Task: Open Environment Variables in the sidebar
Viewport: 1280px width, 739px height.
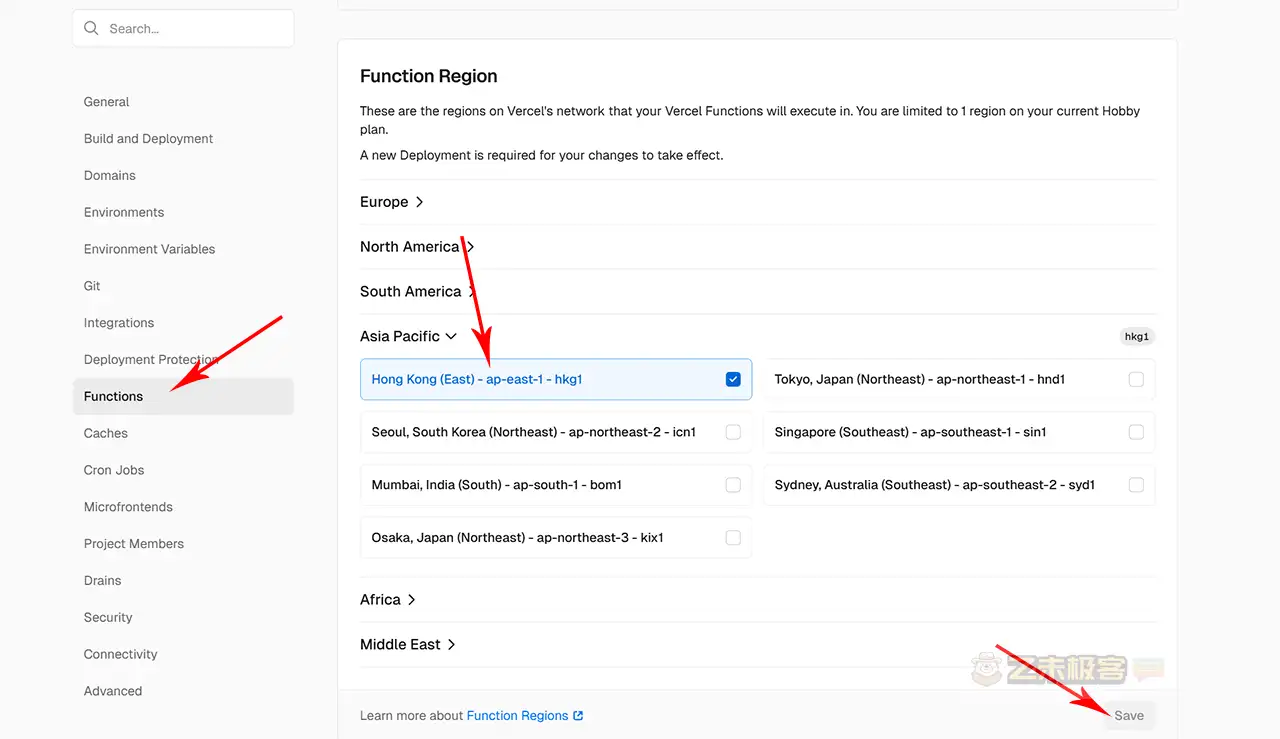Action: pyautogui.click(x=149, y=249)
